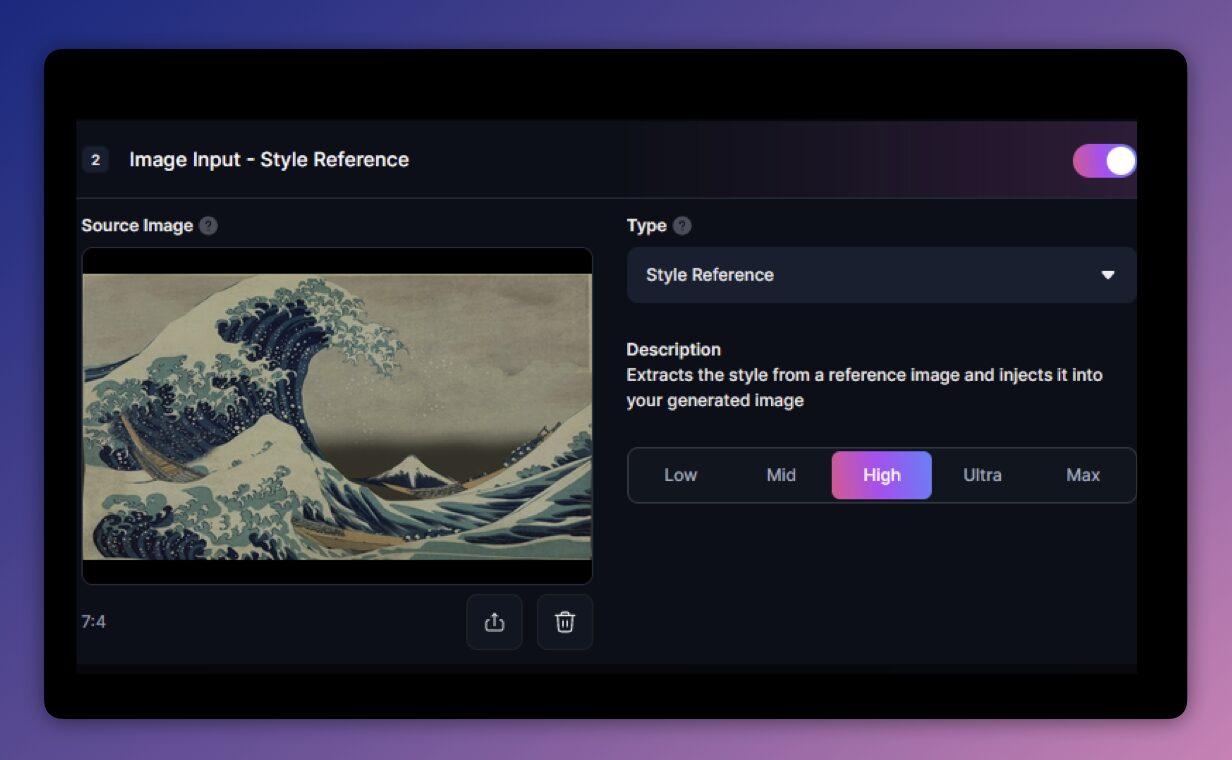The height and width of the screenshot is (760, 1232).
Task: Click the High segment of the strength selector
Action: pyautogui.click(x=881, y=475)
